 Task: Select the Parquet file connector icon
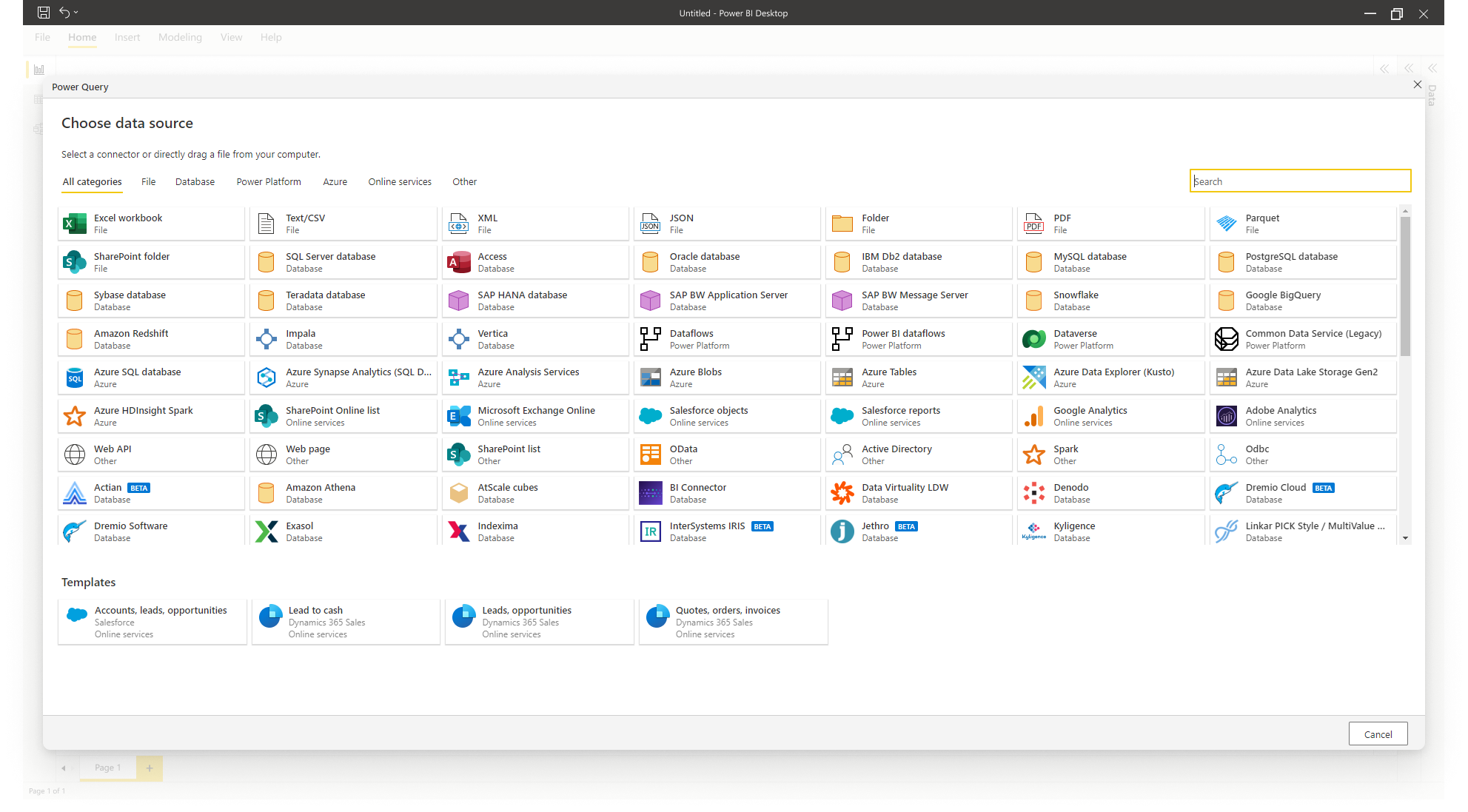tap(1226, 224)
